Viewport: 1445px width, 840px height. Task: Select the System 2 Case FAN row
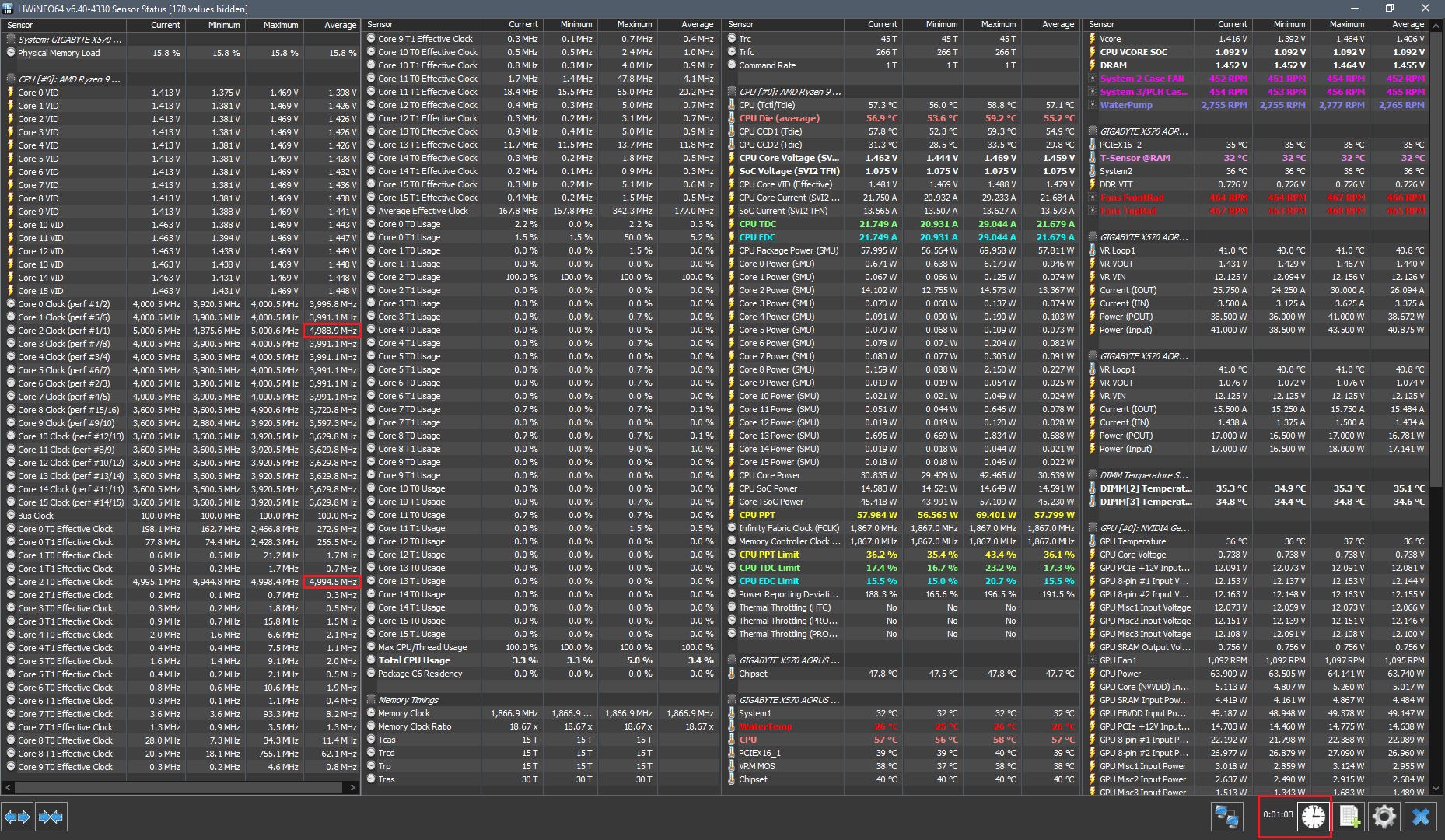1257,79
